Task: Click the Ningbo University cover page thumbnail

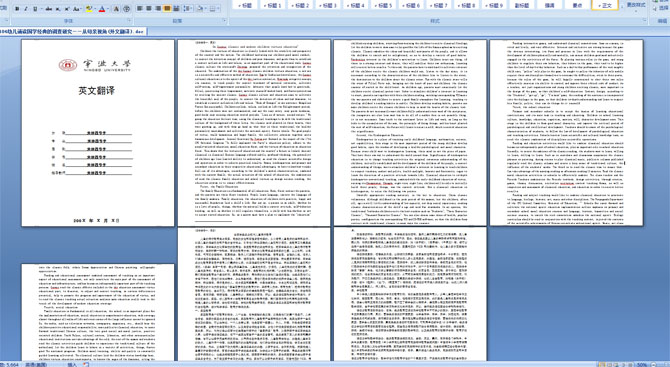Action: point(98,133)
